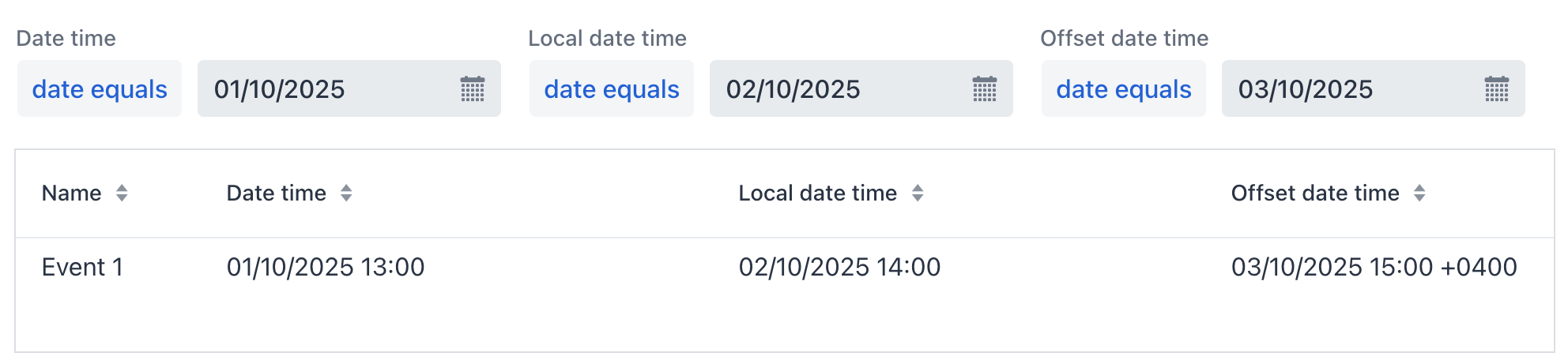Click the 01/10/2025 13:00 table cell
1568x364 pixels.
click(x=326, y=268)
